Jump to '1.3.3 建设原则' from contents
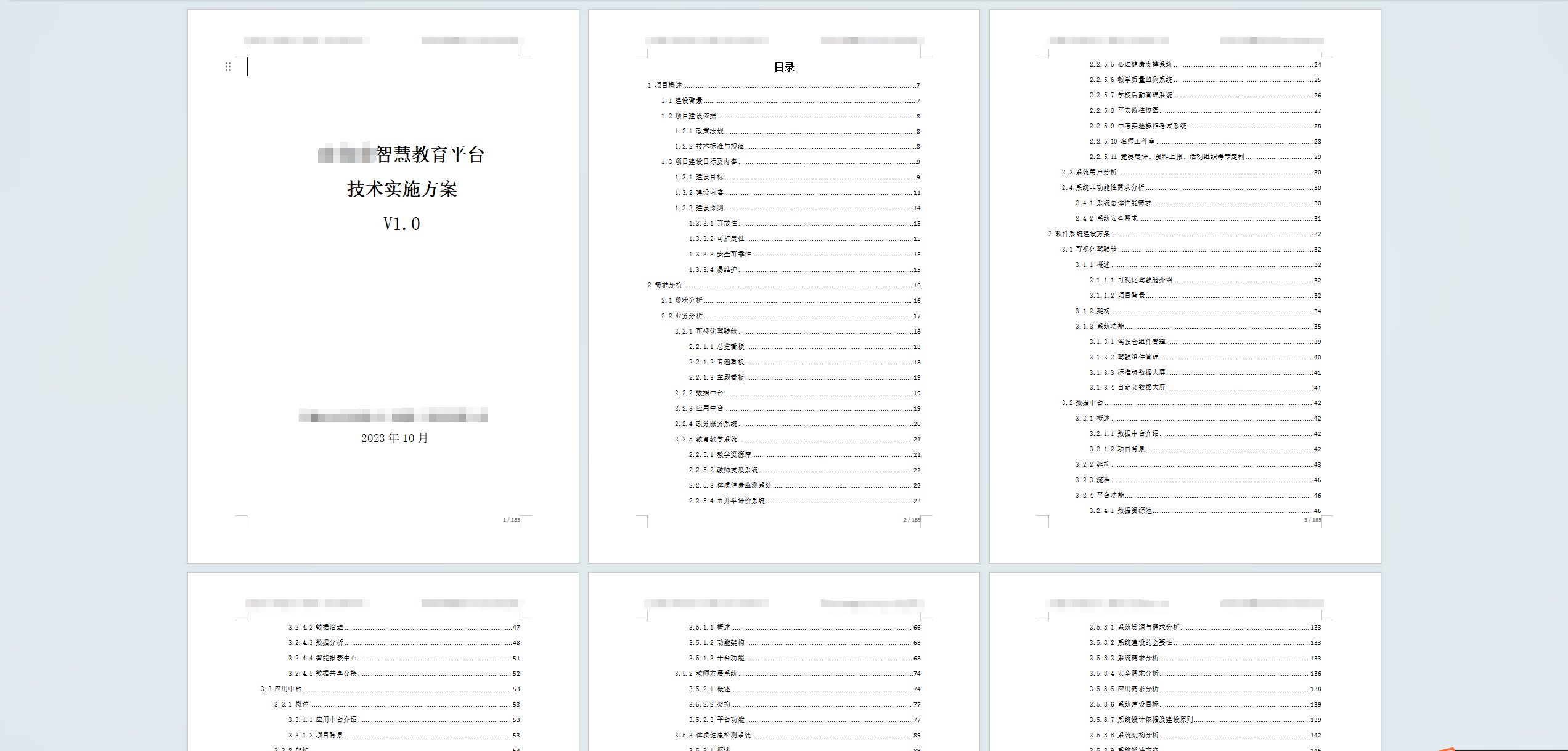 797,208
